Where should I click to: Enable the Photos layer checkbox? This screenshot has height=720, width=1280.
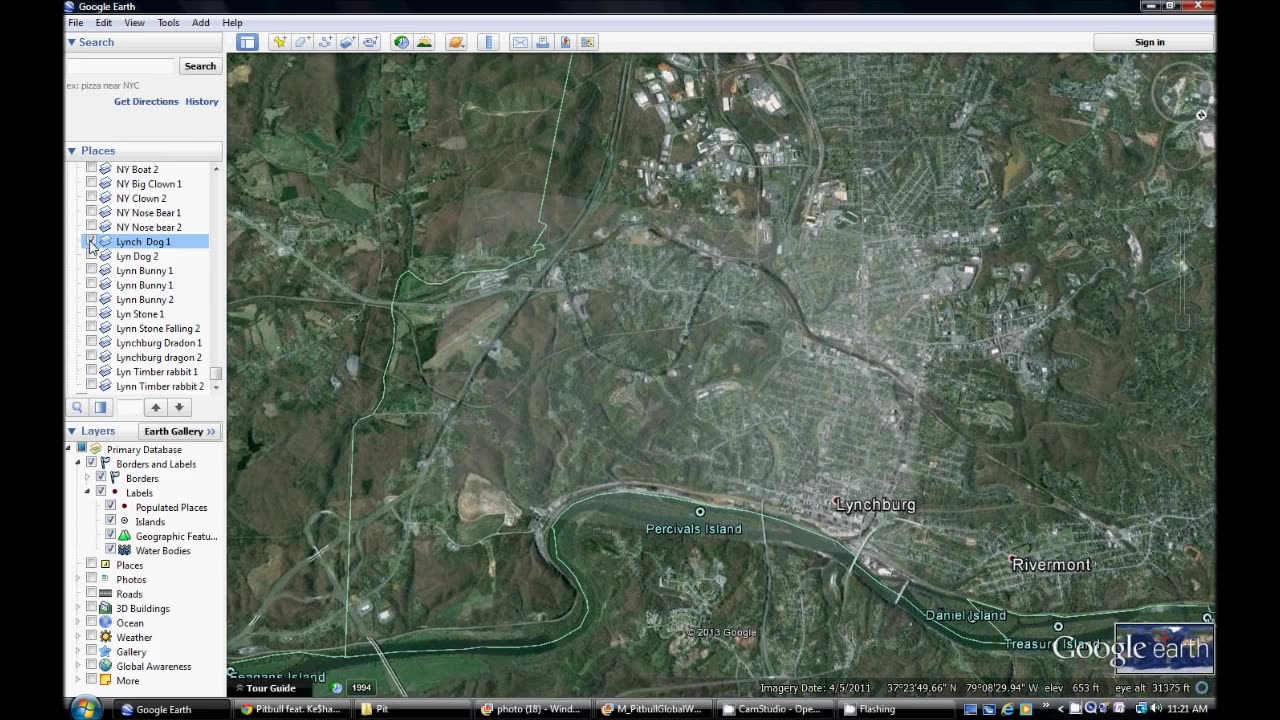click(91, 579)
